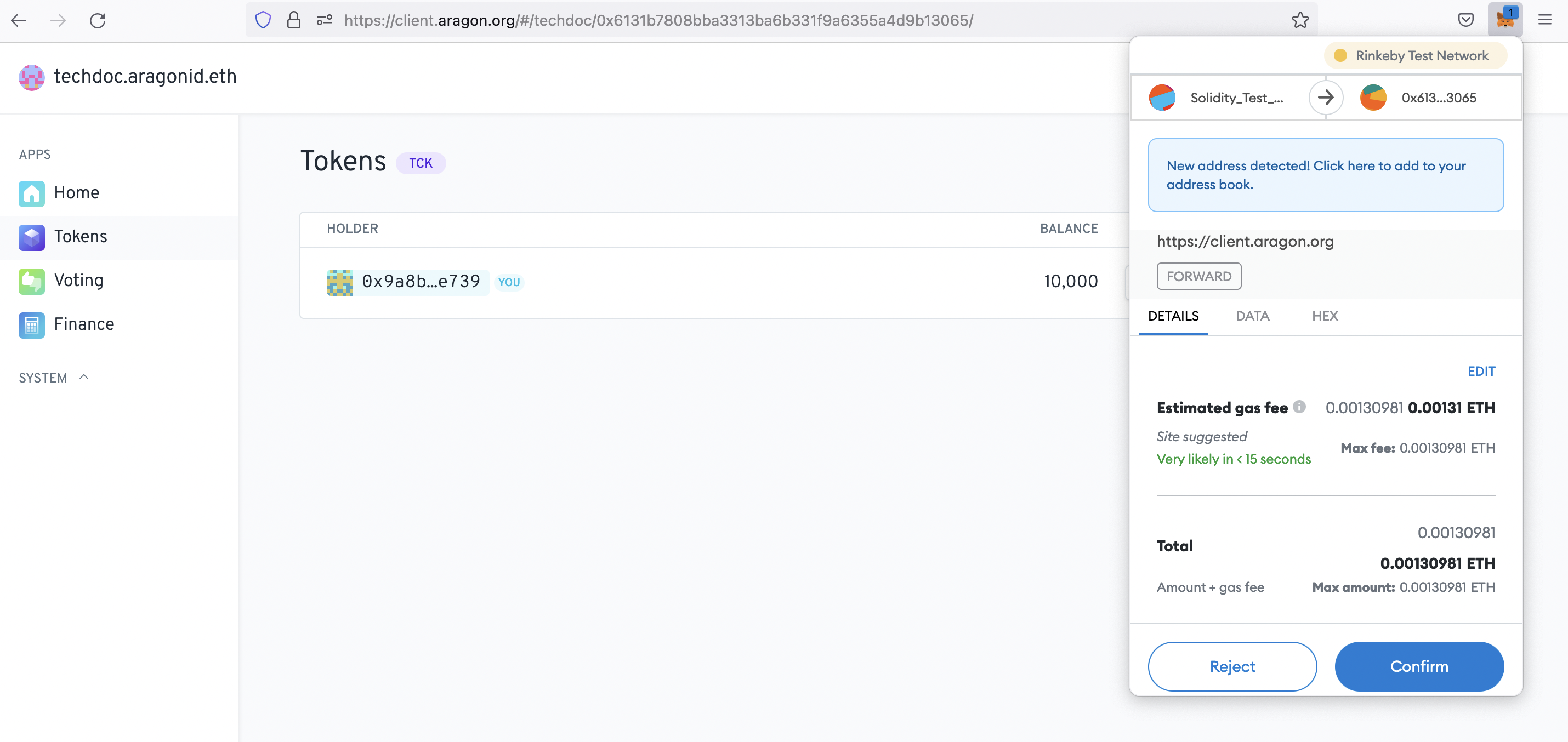The image size is (1568, 742).
Task: Click EDIT to change gas fee
Action: (x=1481, y=371)
